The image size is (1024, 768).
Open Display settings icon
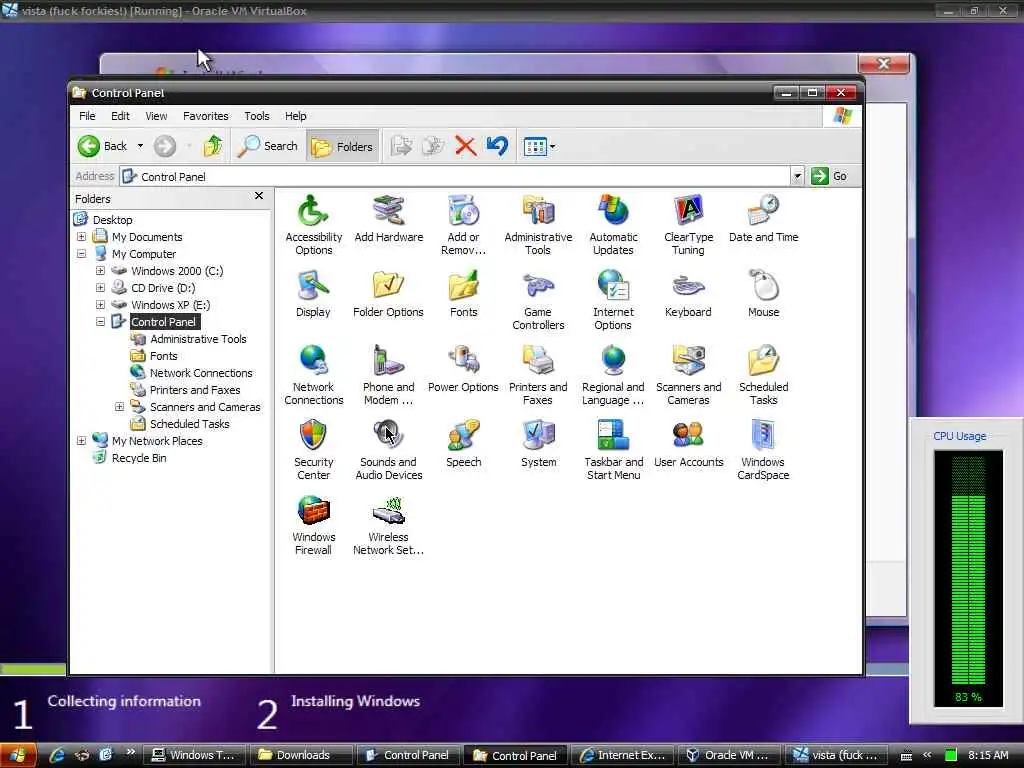(x=313, y=293)
